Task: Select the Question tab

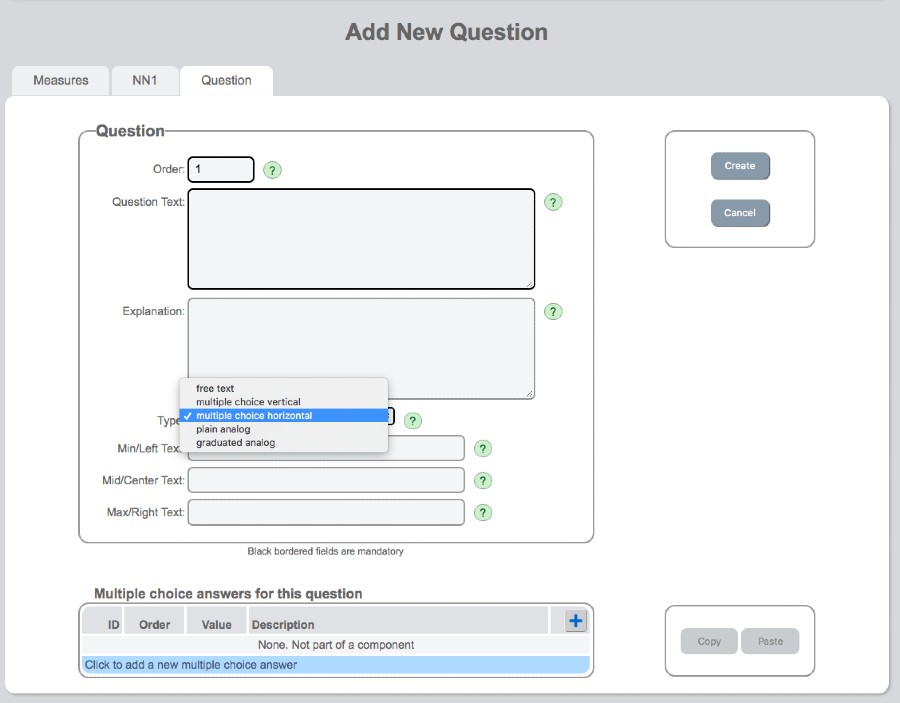Action: tap(226, 81)
